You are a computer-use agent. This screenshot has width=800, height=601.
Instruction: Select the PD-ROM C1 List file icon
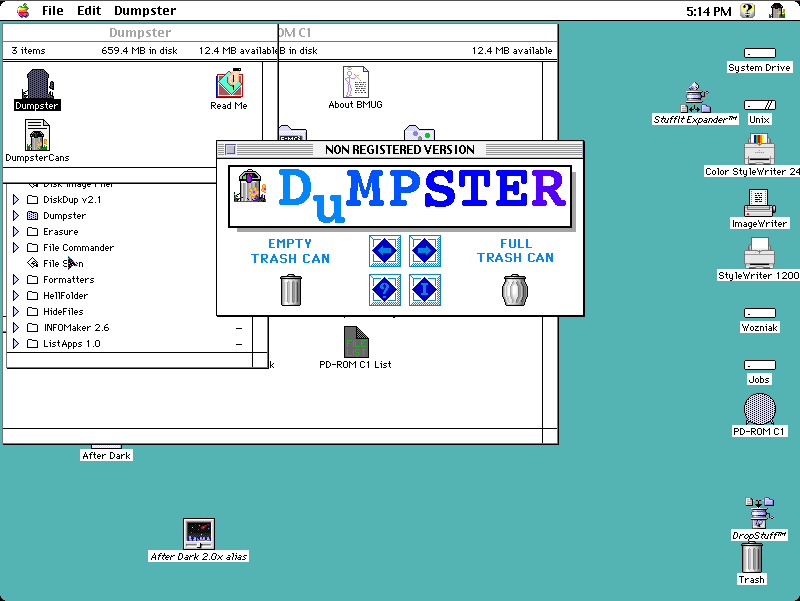[x=356, y=342]
